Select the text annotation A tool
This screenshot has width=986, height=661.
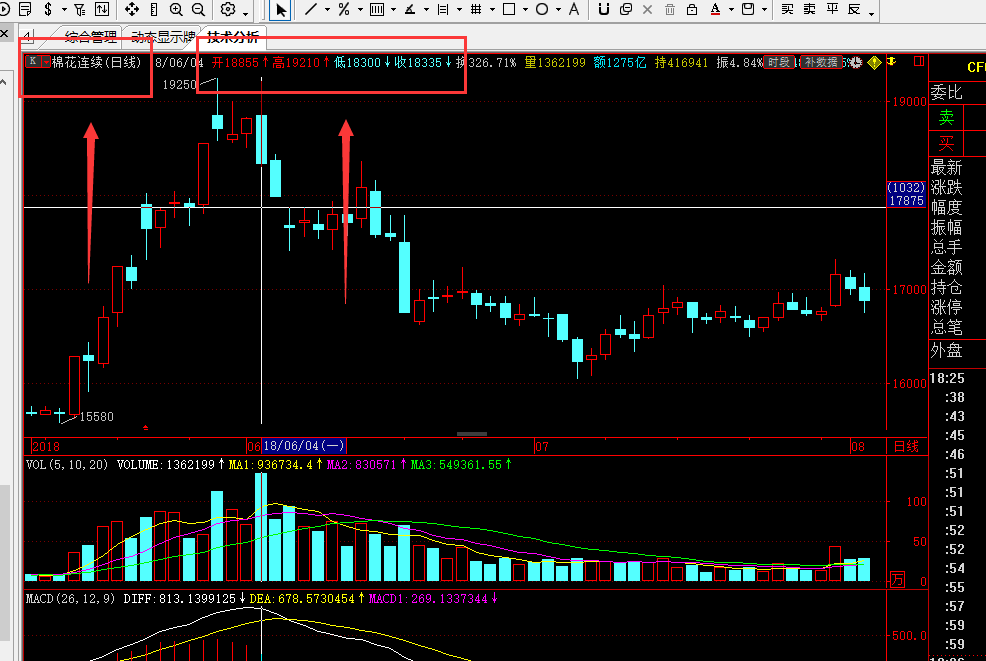[x=573, y=9]
